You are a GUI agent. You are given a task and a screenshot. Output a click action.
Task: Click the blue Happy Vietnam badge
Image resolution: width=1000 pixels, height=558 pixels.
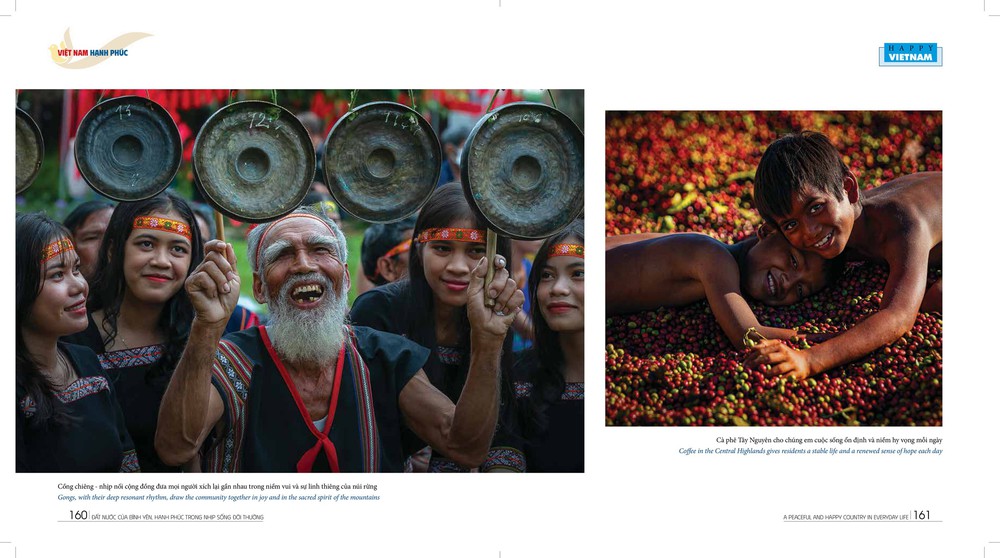910,54
